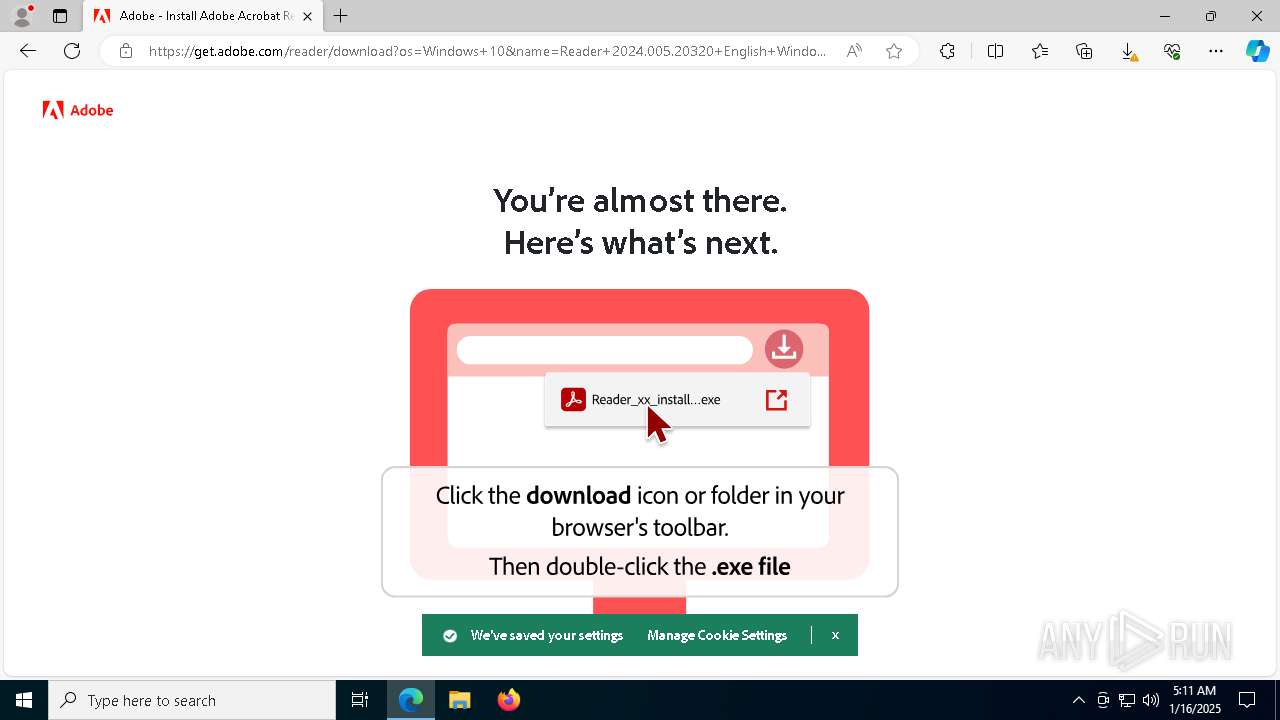Open the clock and calendar

(x=1194, y=700)
